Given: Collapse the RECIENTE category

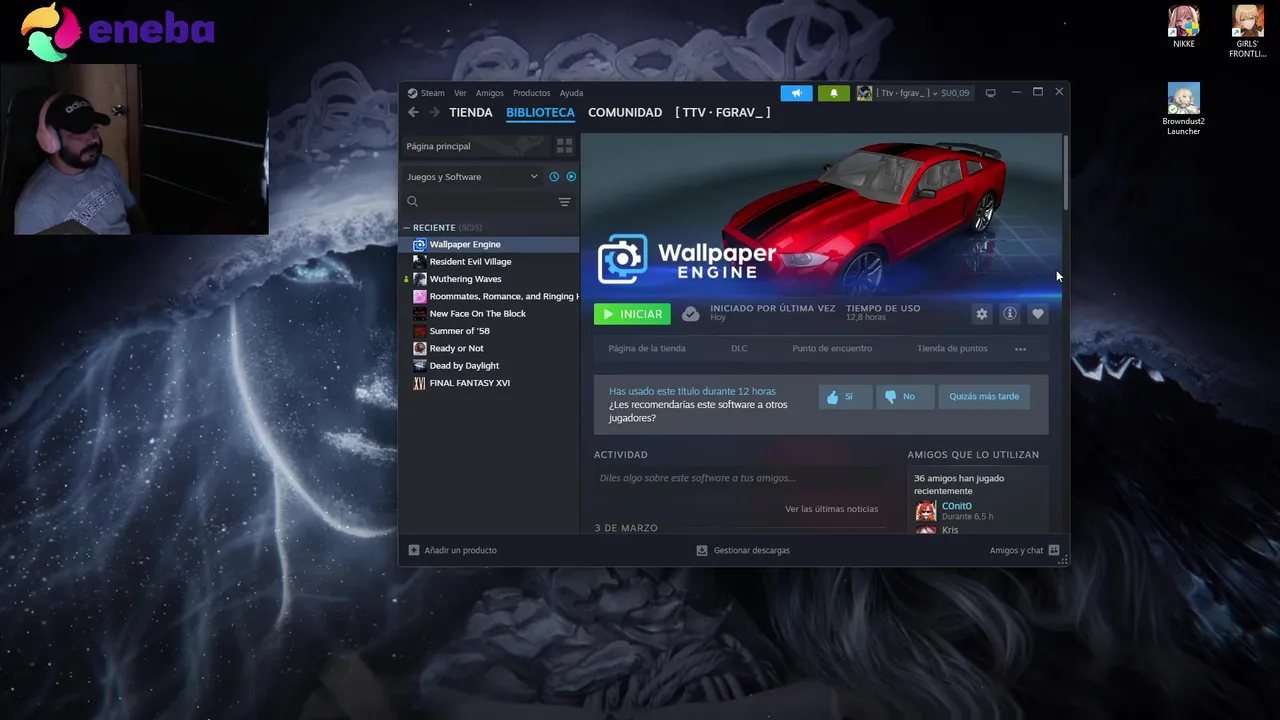Looking at the screenshot, I should tap(407, 228).
